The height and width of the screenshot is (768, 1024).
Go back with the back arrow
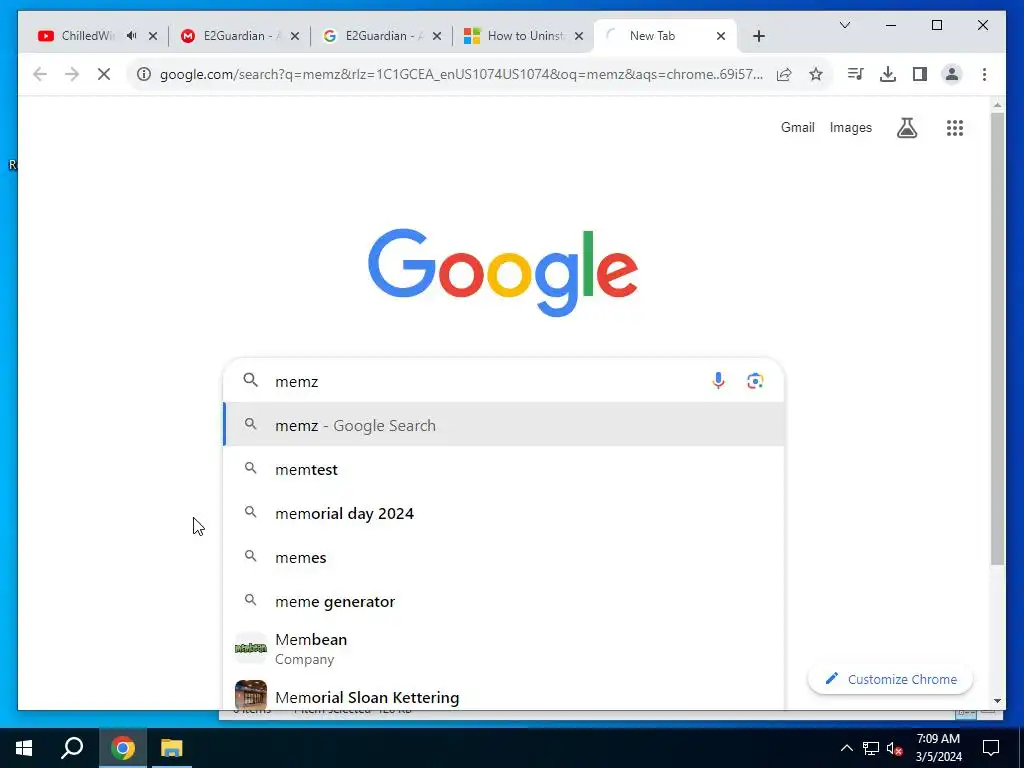coord(40,74)
